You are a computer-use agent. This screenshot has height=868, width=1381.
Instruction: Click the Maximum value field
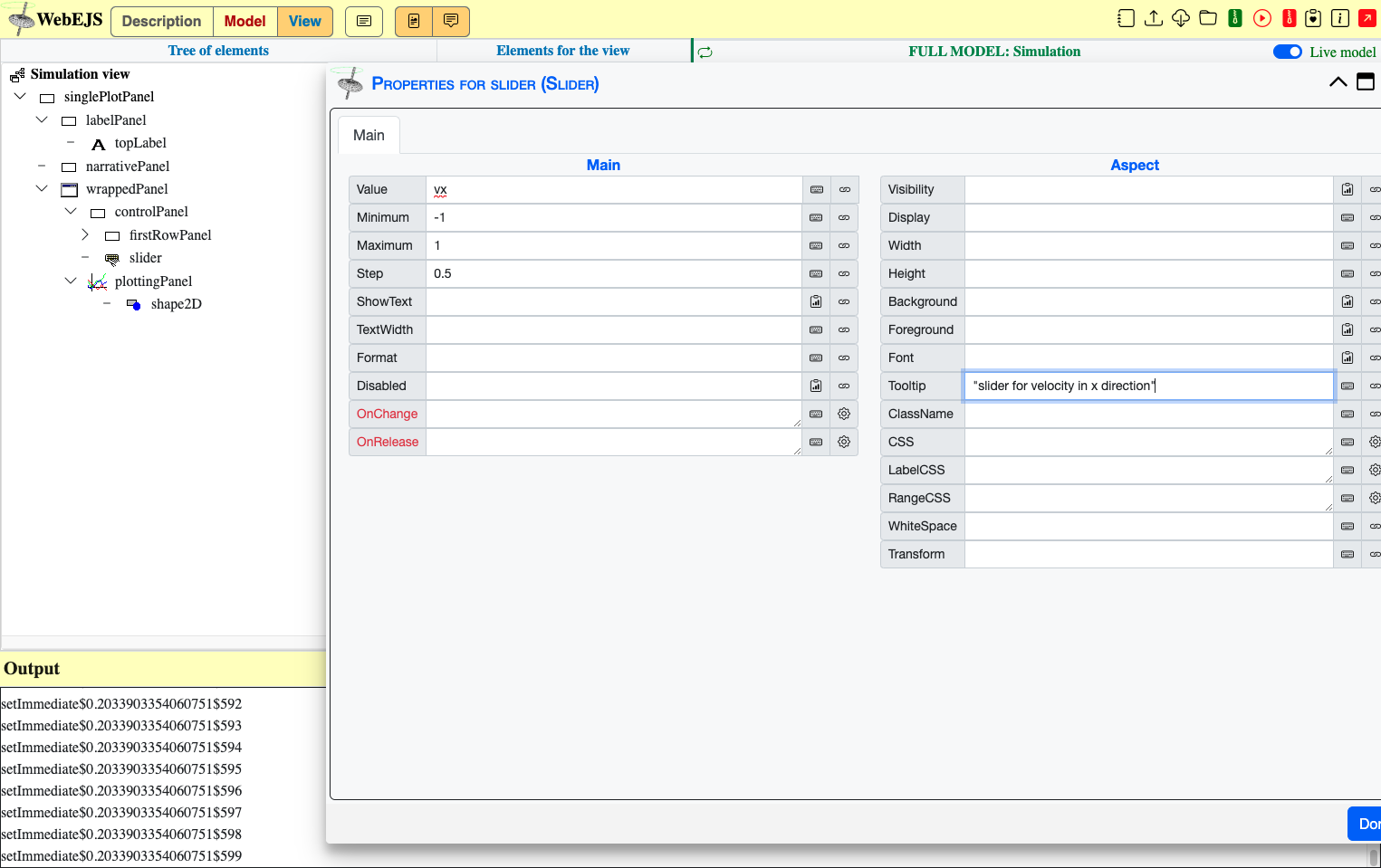(x=614, y=245)
